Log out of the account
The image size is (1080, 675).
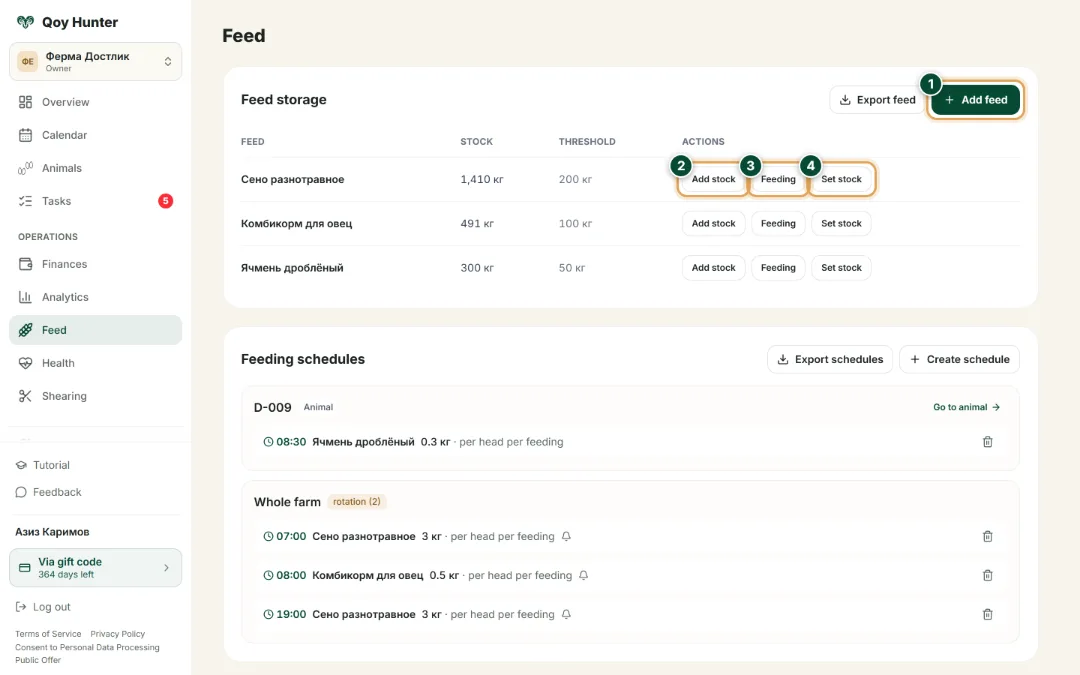click(43, 607)
